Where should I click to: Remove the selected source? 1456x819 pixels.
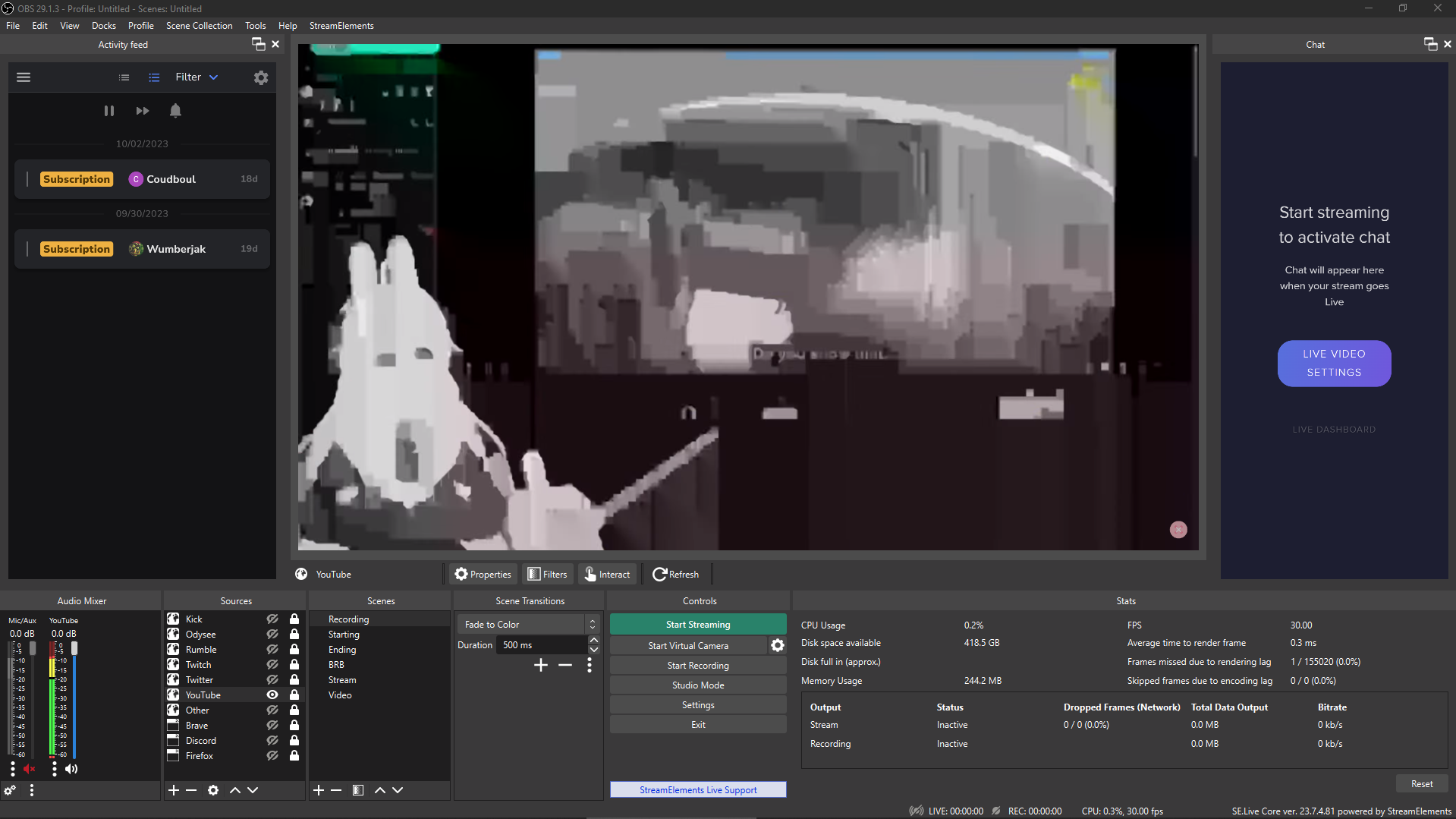click(191, 790)
